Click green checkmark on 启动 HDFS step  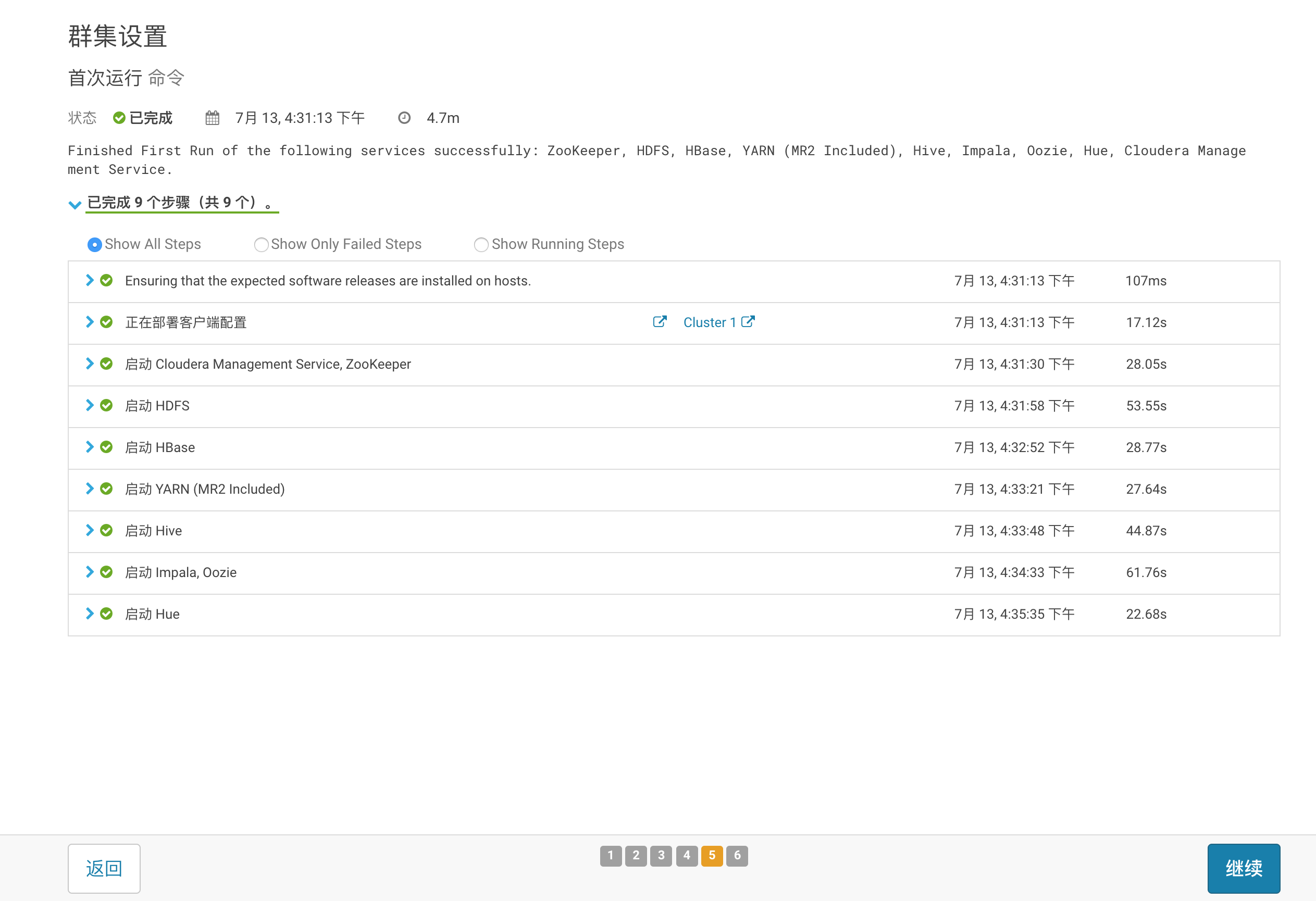[x=106, y=405]
